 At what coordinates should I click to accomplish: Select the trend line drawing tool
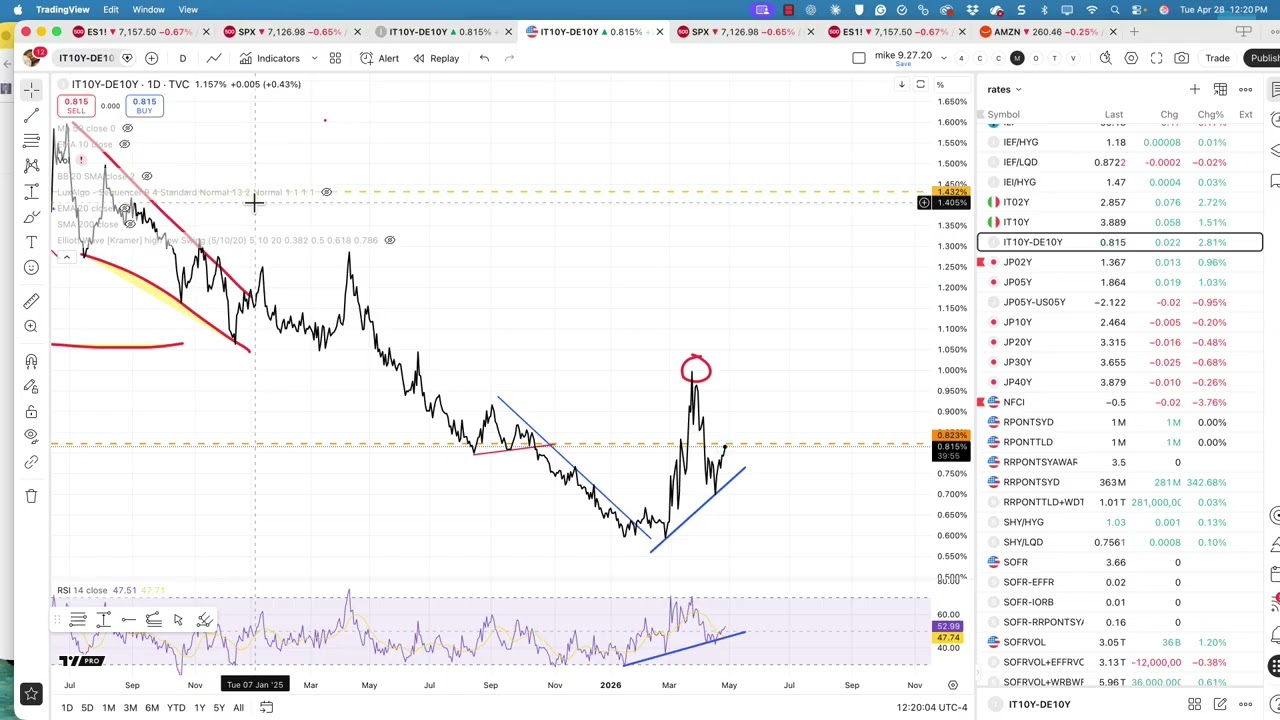[31, 116]
